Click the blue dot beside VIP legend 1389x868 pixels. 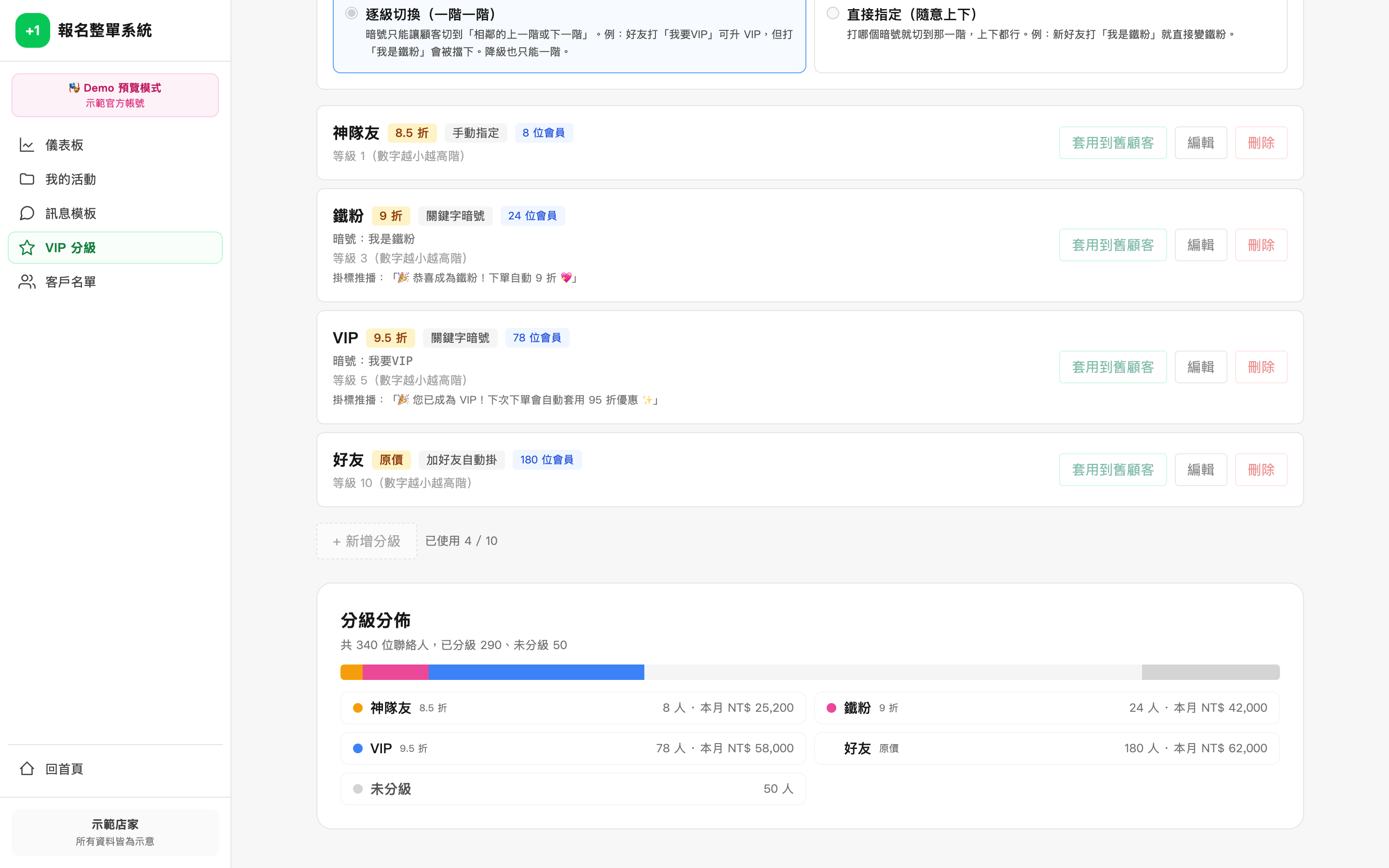357,748
